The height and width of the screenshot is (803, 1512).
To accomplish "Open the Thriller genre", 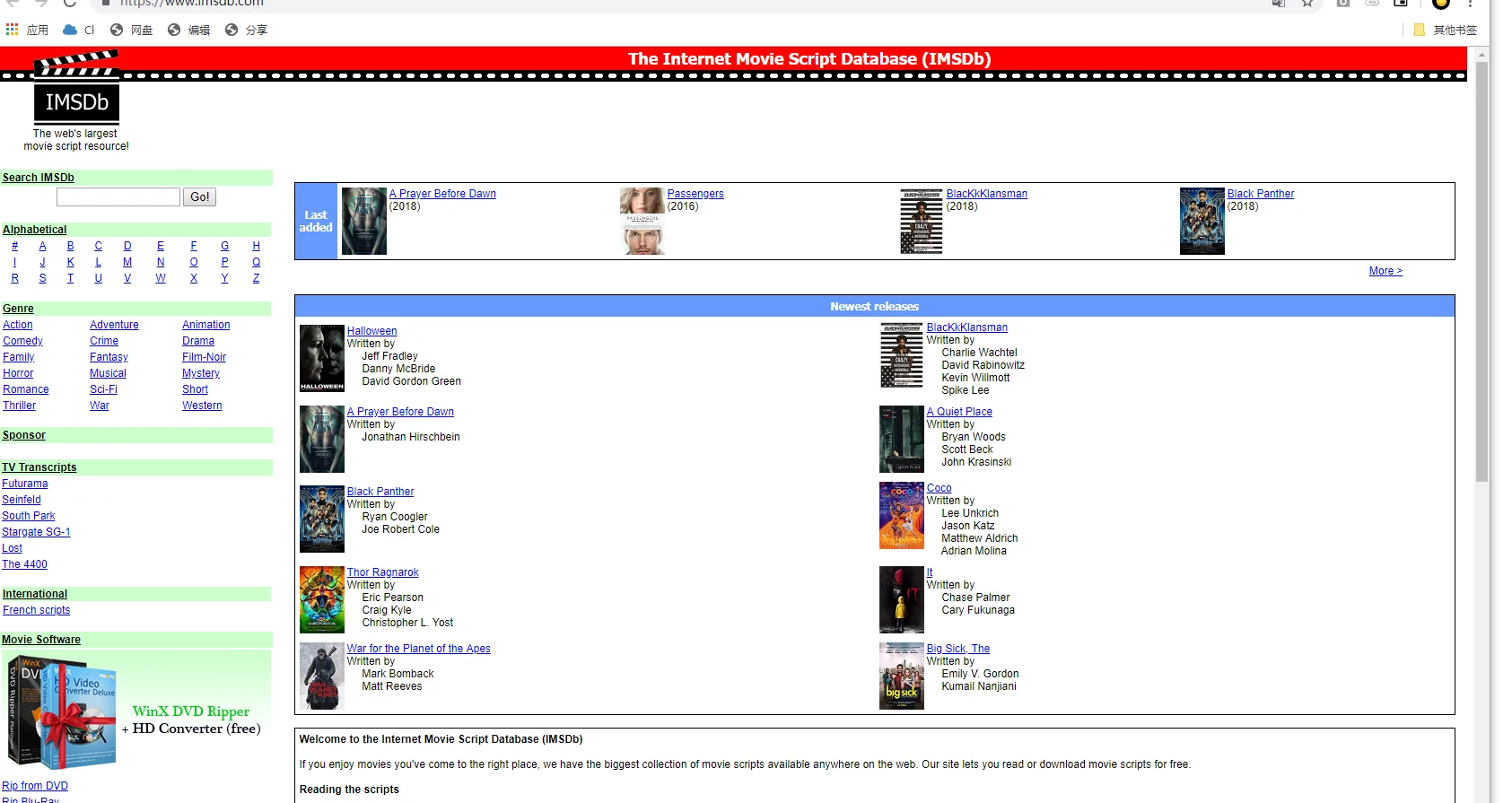I will pos(19,406).
